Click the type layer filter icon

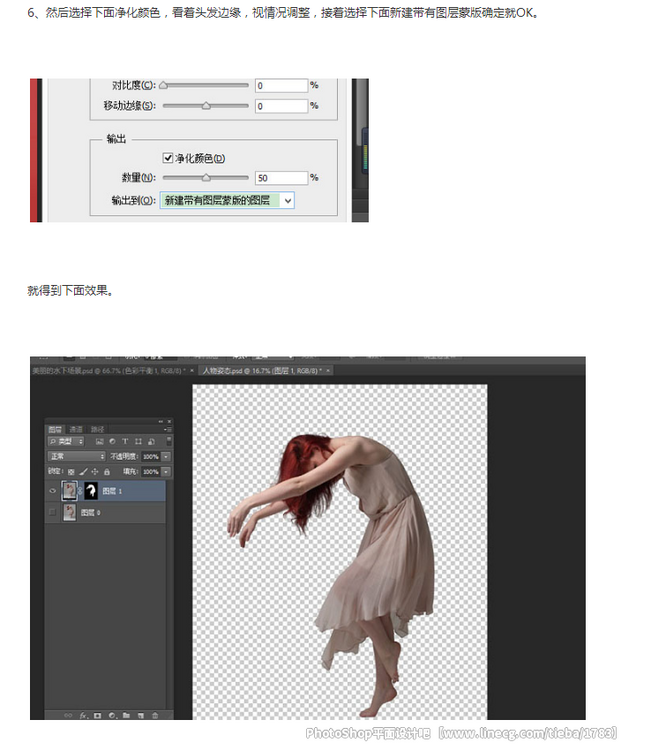[x=125, y=441]
